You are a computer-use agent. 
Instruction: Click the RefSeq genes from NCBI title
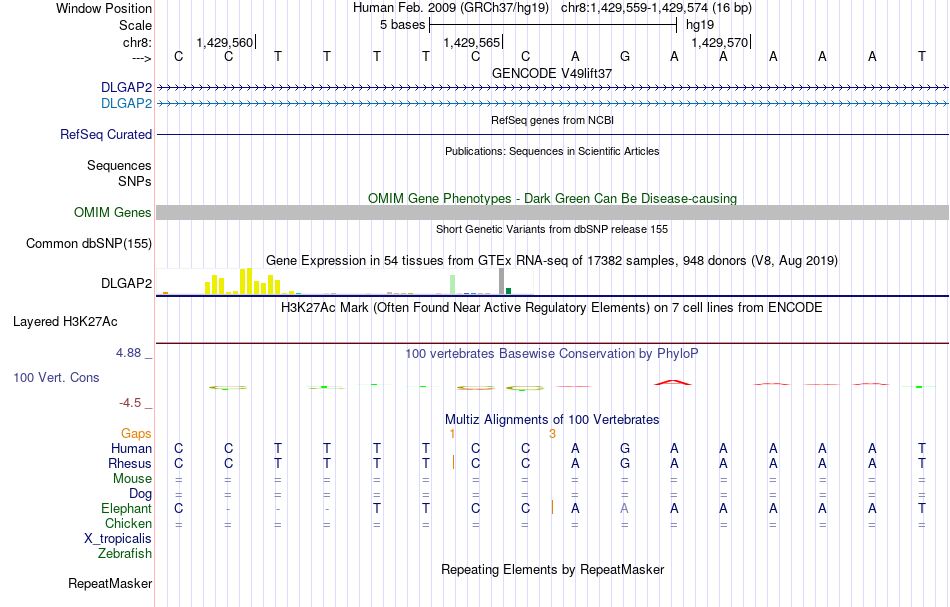point(552,120)
